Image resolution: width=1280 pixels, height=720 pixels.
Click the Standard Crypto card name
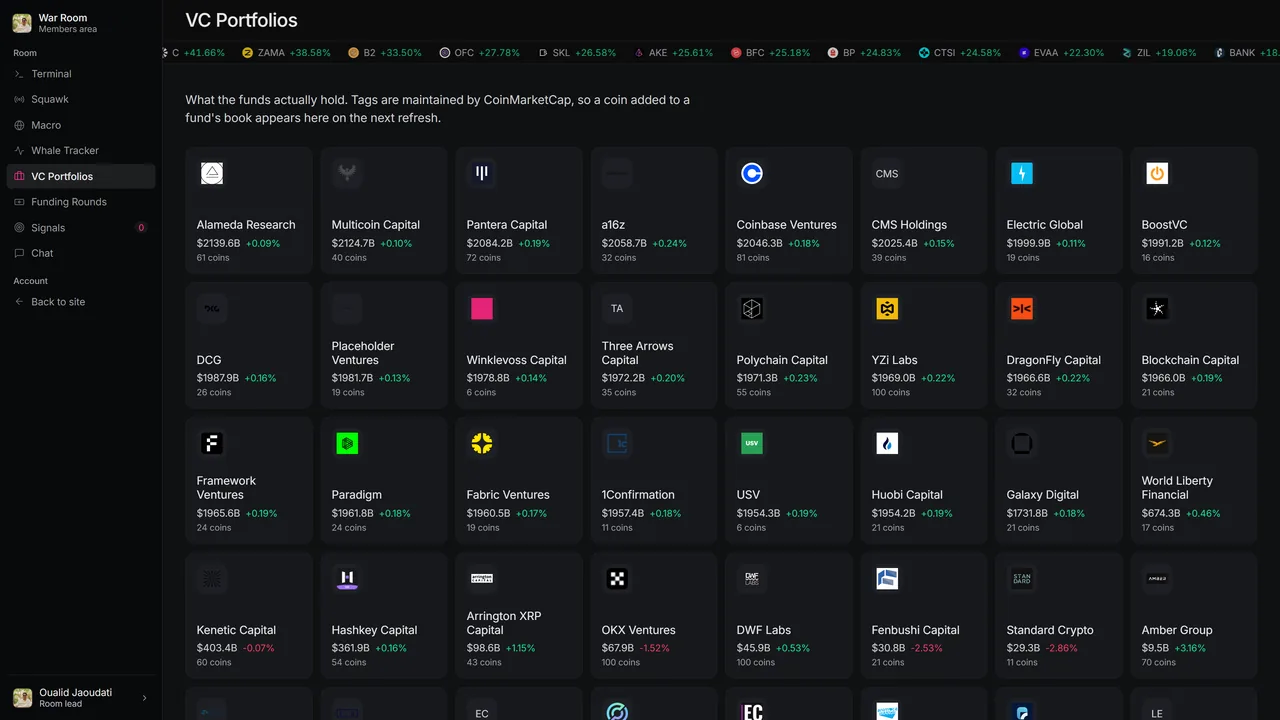click(x=1050, y=630)
